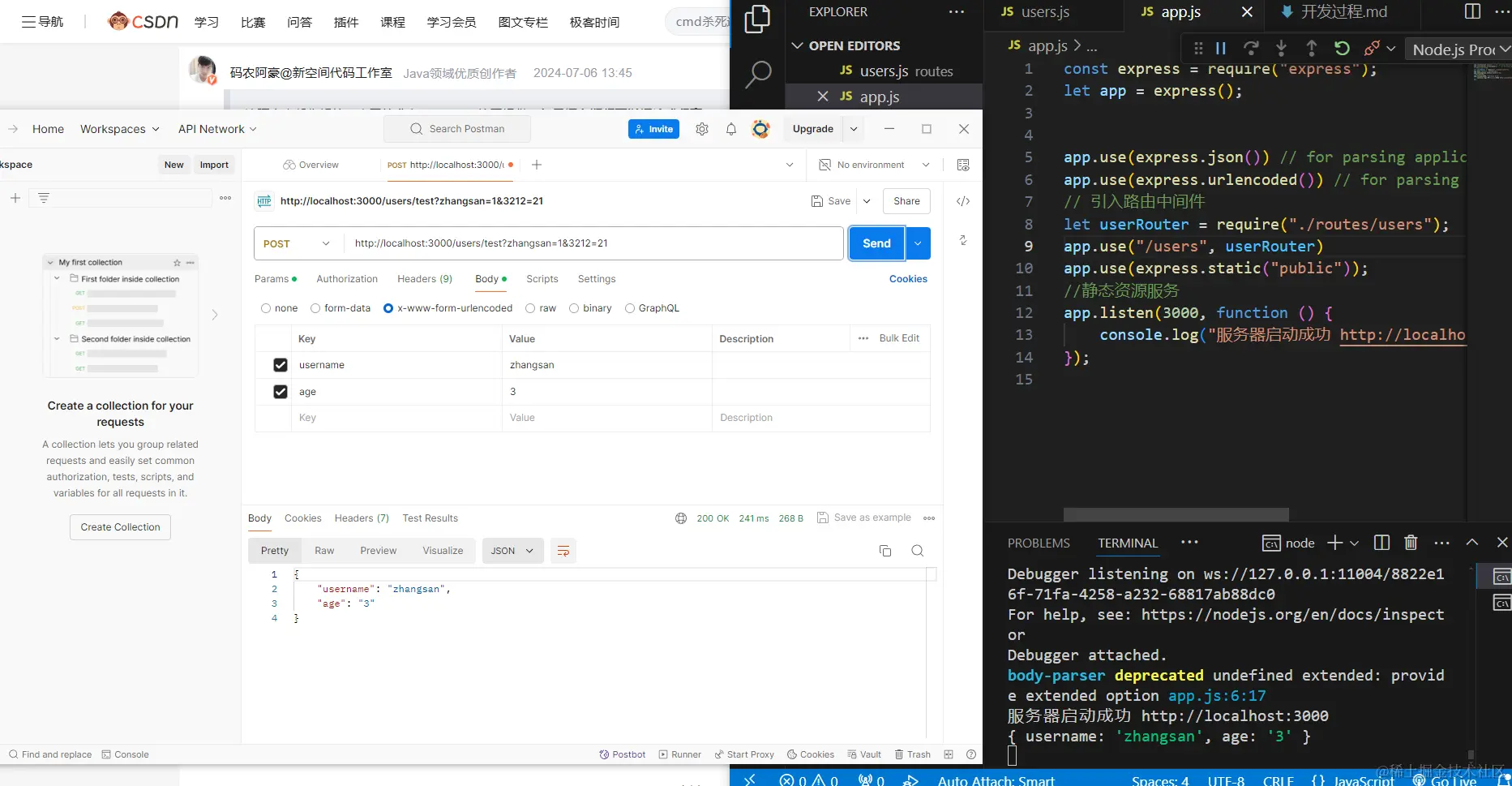Click the horizontal scrollbar in the code editor
1512x786 pixels.
tap(1176, 515)
